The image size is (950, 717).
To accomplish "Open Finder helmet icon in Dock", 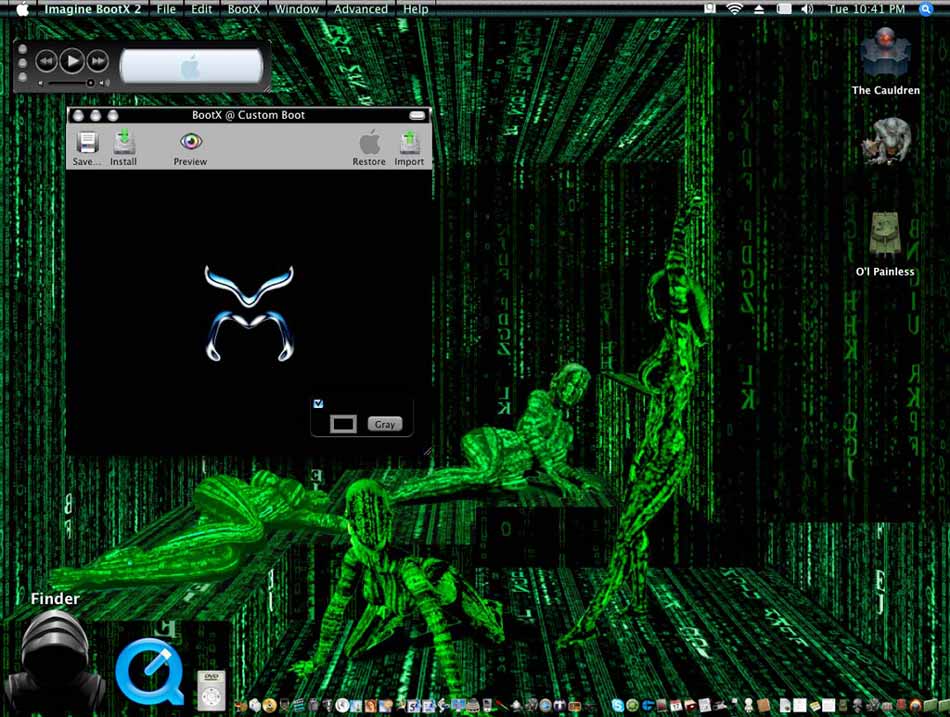I will [55, 661].
